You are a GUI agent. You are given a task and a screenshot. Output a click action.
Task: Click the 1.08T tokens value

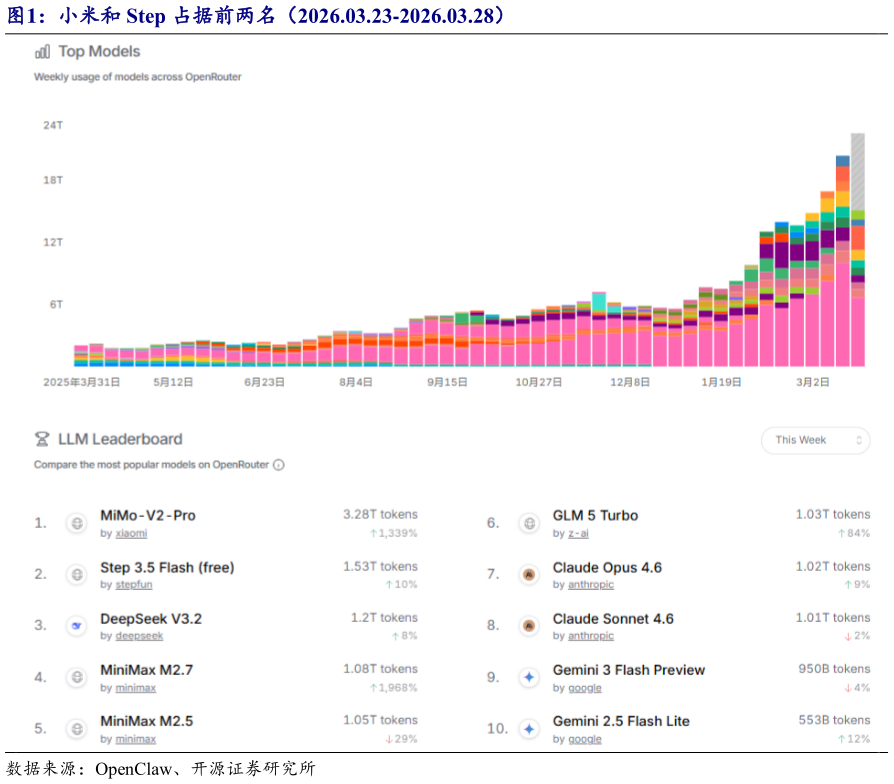(x=380, y=669)
